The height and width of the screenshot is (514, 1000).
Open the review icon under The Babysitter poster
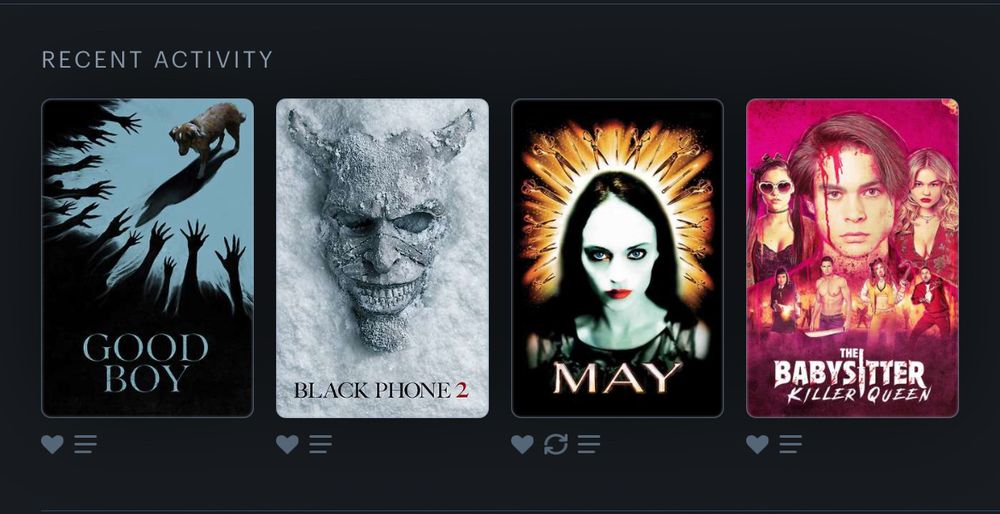click(790, 444)
